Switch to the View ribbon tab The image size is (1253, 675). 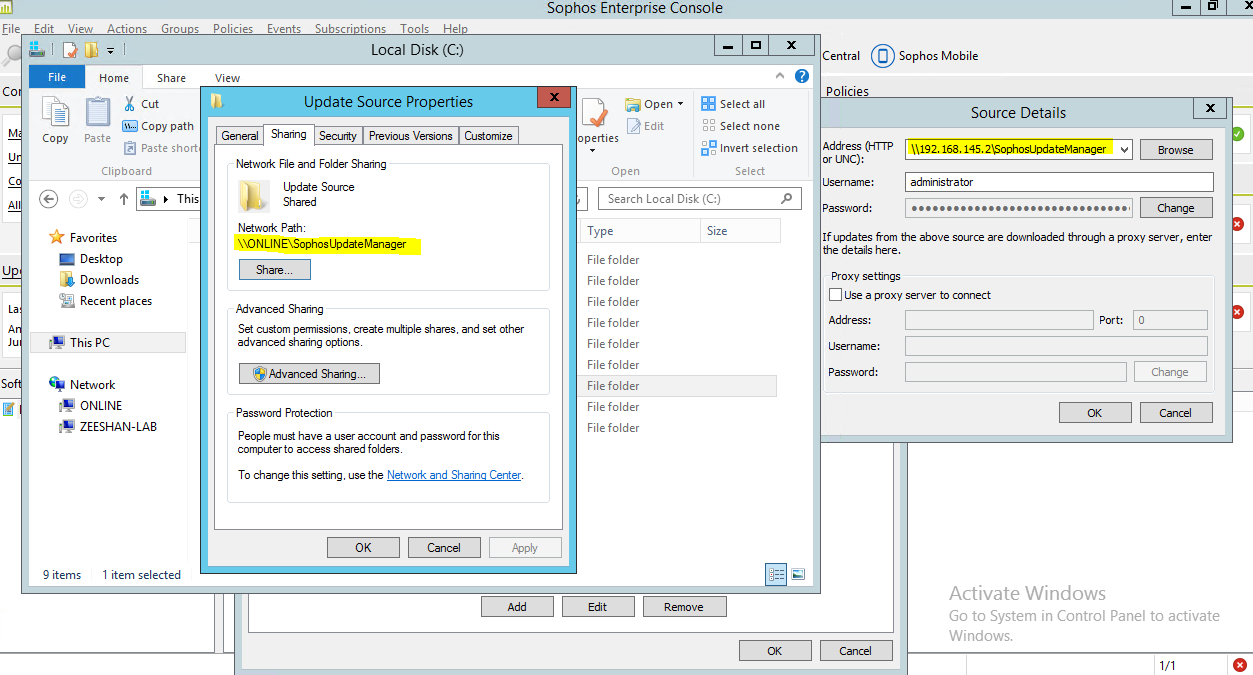[227, 78]
